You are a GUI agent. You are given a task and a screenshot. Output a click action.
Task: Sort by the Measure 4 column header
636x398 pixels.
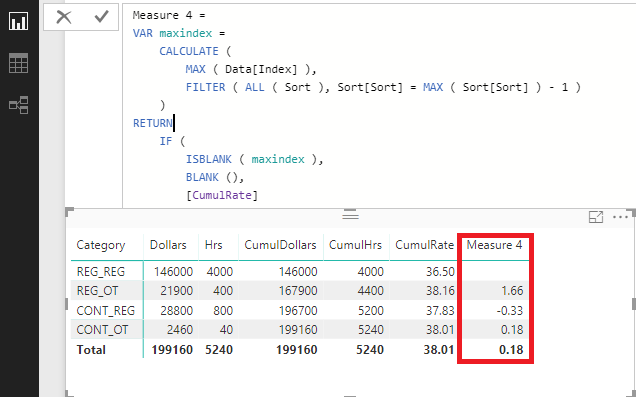[494, 245]
